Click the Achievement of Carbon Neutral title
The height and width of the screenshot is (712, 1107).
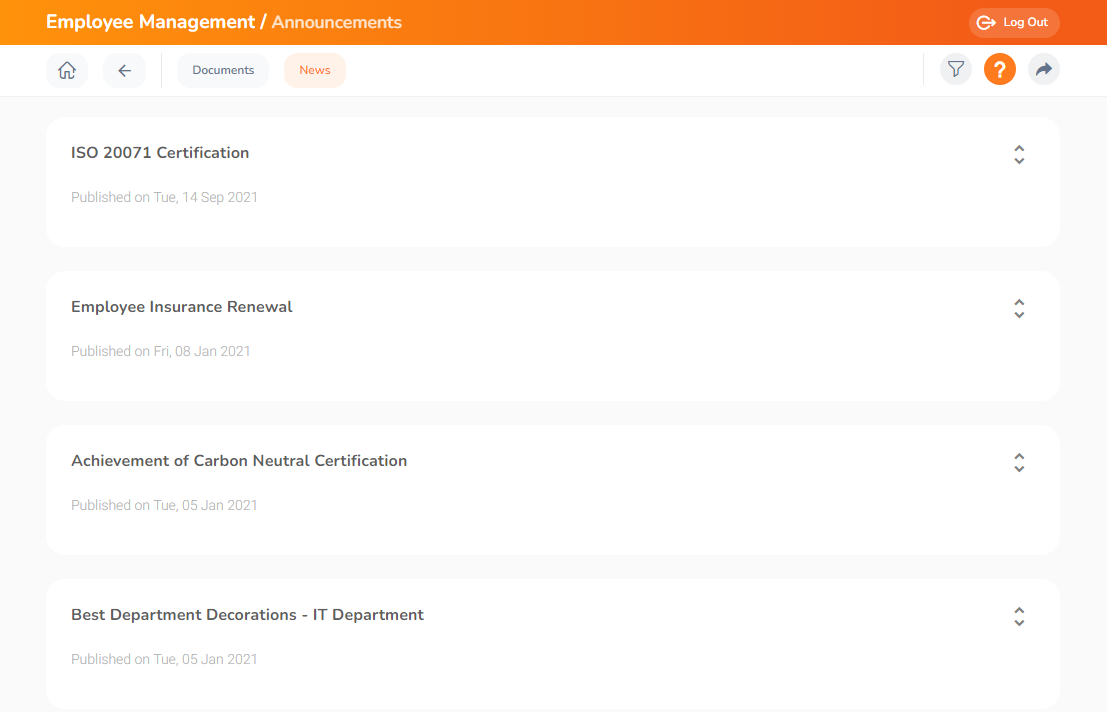238,460
